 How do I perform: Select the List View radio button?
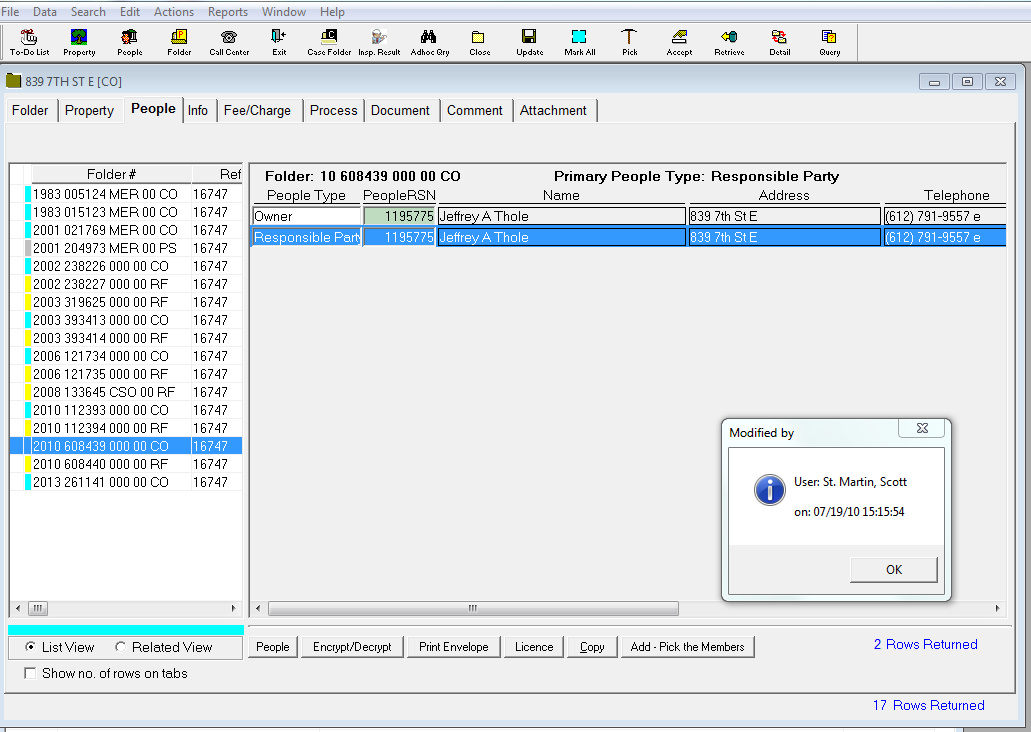coord(31,647)
